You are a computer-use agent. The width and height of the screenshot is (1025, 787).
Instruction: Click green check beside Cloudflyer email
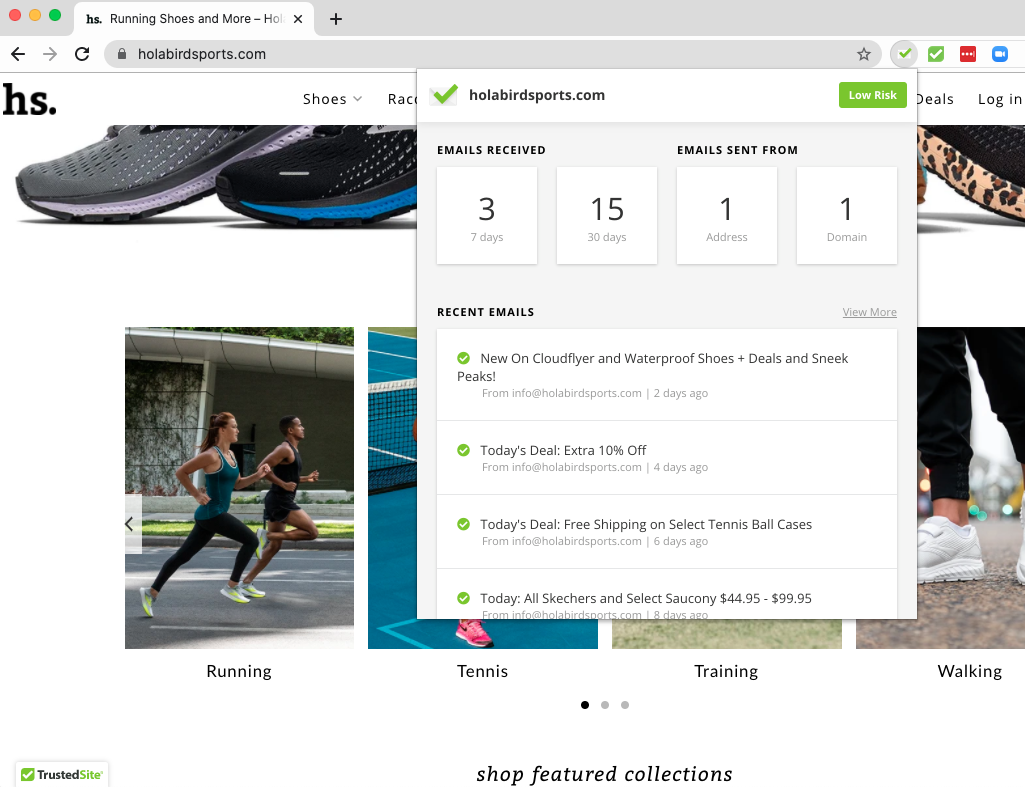point(463,358)
